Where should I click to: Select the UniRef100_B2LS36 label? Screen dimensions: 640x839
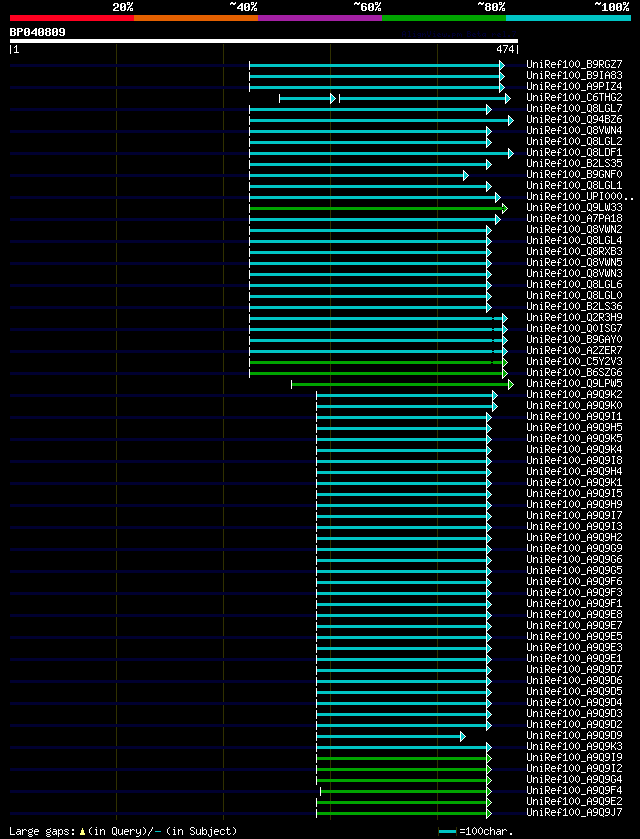574,307
